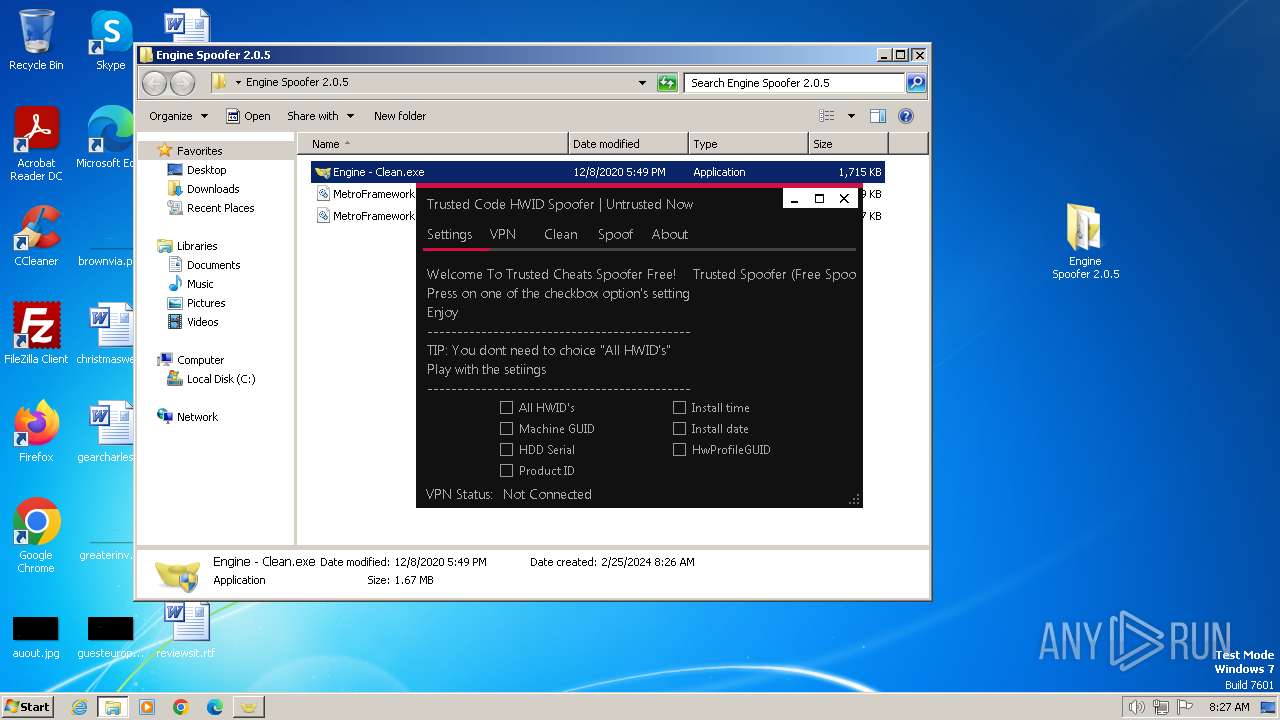This screenshot has height=720, width=1280.
Task: Open Engine Spoofer 2.0.5 desktop folder
Action: pyautogui.click(x=1085, y=242)
